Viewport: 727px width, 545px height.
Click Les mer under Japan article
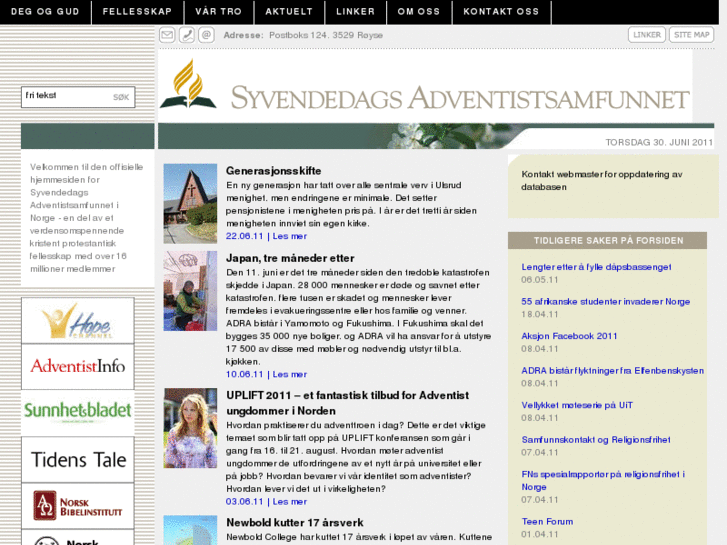click(x=290, y=374)
